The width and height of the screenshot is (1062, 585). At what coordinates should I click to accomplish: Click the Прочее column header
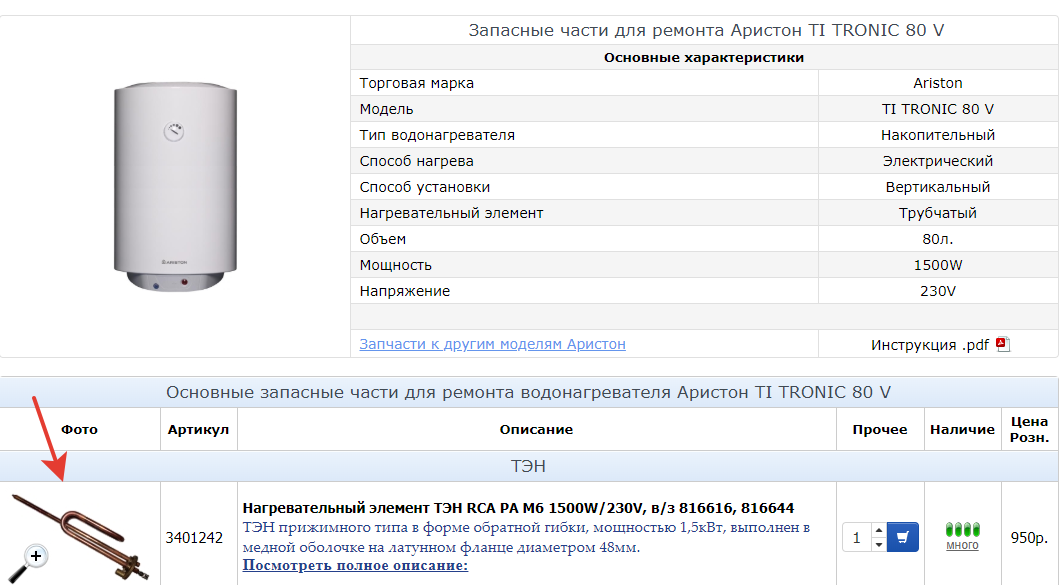tap(880, 429)
